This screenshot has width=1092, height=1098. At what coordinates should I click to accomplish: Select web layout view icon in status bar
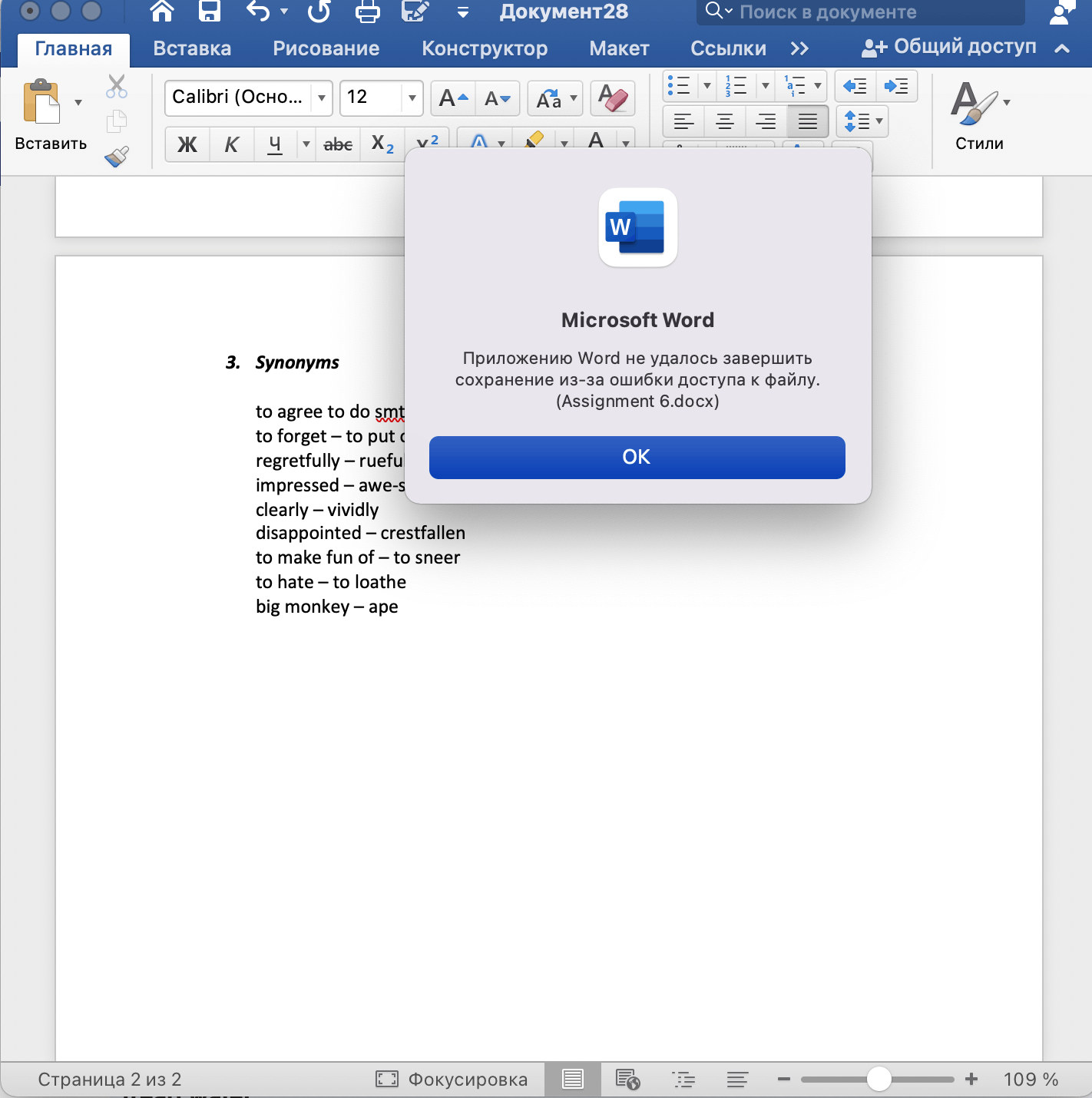coord(627,1080)
